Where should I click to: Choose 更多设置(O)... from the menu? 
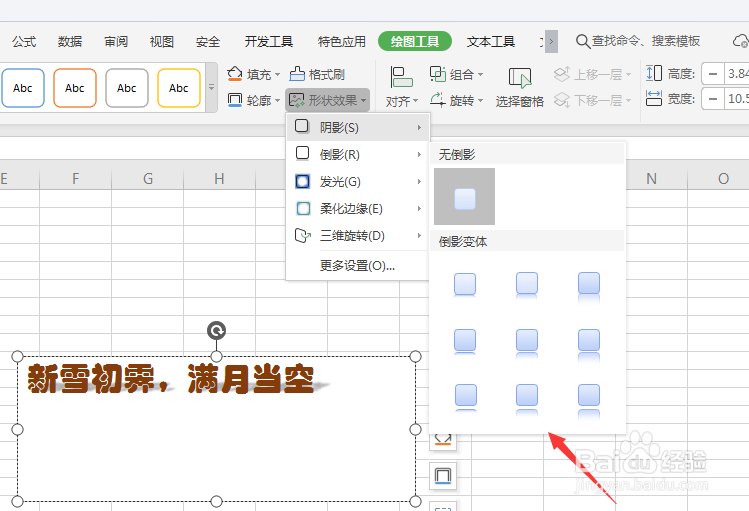pyautogui.click(x=358, y=266)
